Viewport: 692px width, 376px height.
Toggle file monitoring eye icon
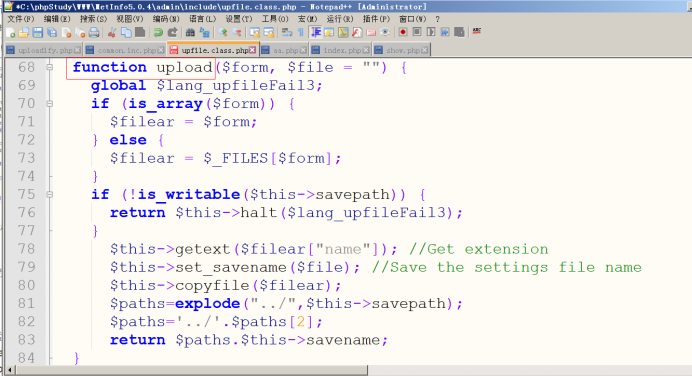click(385, 32)
